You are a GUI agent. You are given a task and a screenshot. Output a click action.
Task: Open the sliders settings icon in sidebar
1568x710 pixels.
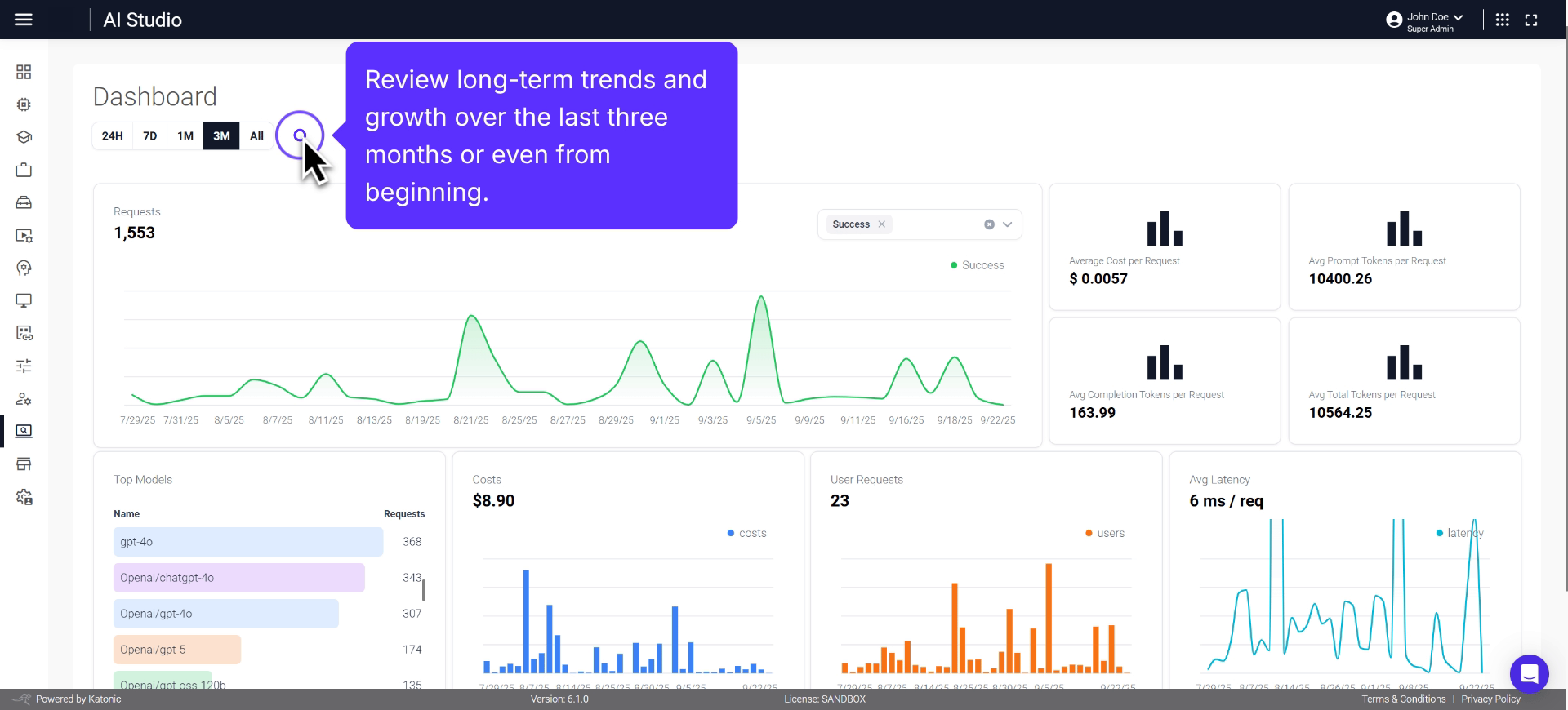point(24,366)
